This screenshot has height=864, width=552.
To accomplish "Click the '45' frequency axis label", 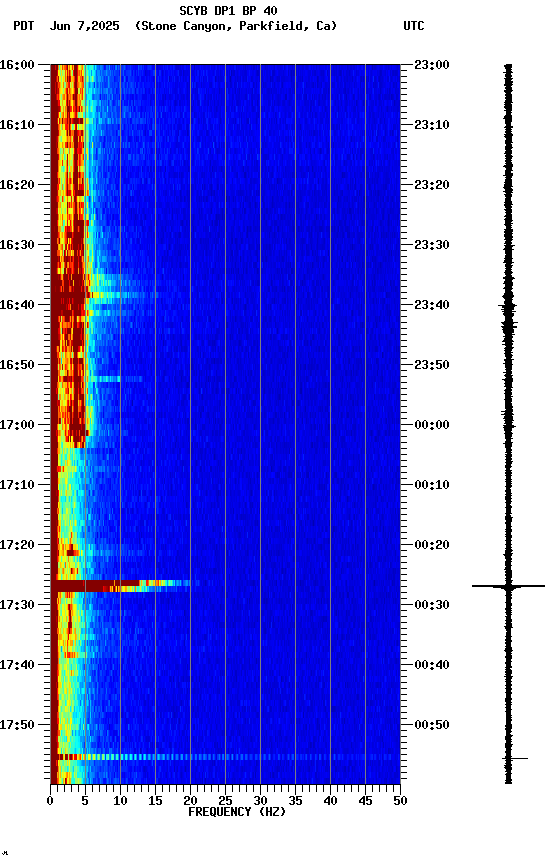I will coord(365,802).
